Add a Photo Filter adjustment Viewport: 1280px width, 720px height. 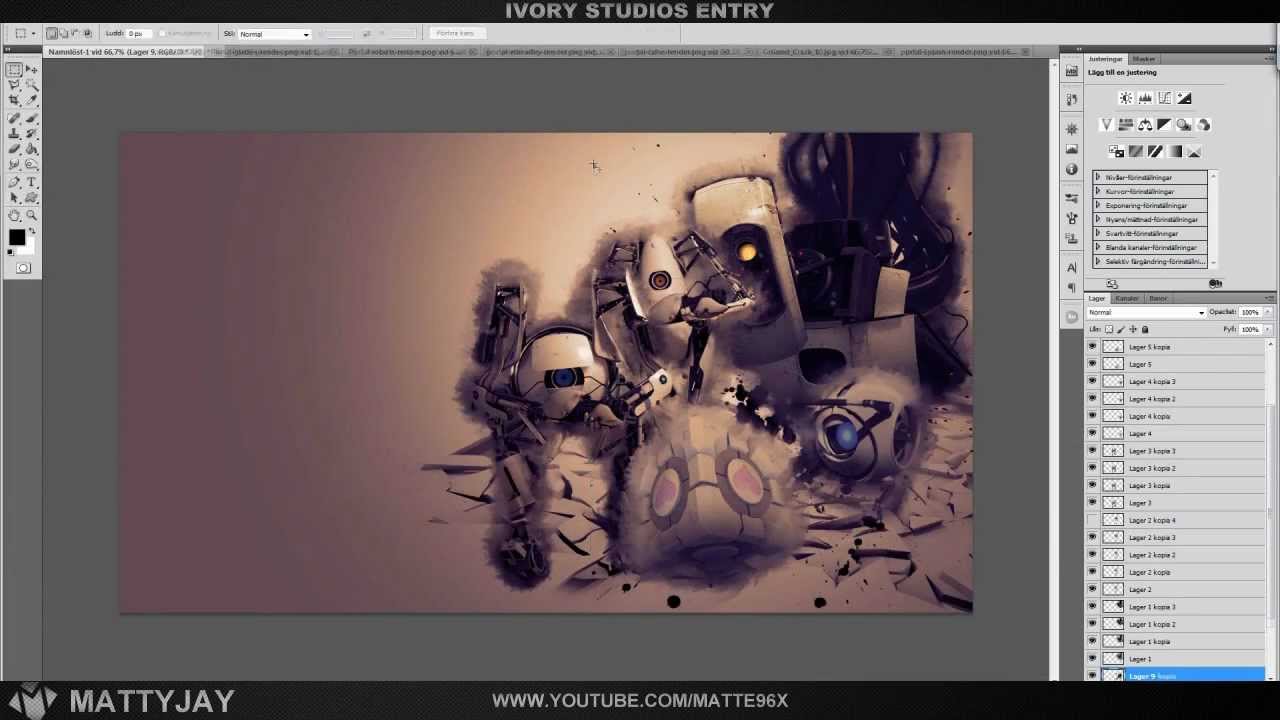click(1184, 125)
